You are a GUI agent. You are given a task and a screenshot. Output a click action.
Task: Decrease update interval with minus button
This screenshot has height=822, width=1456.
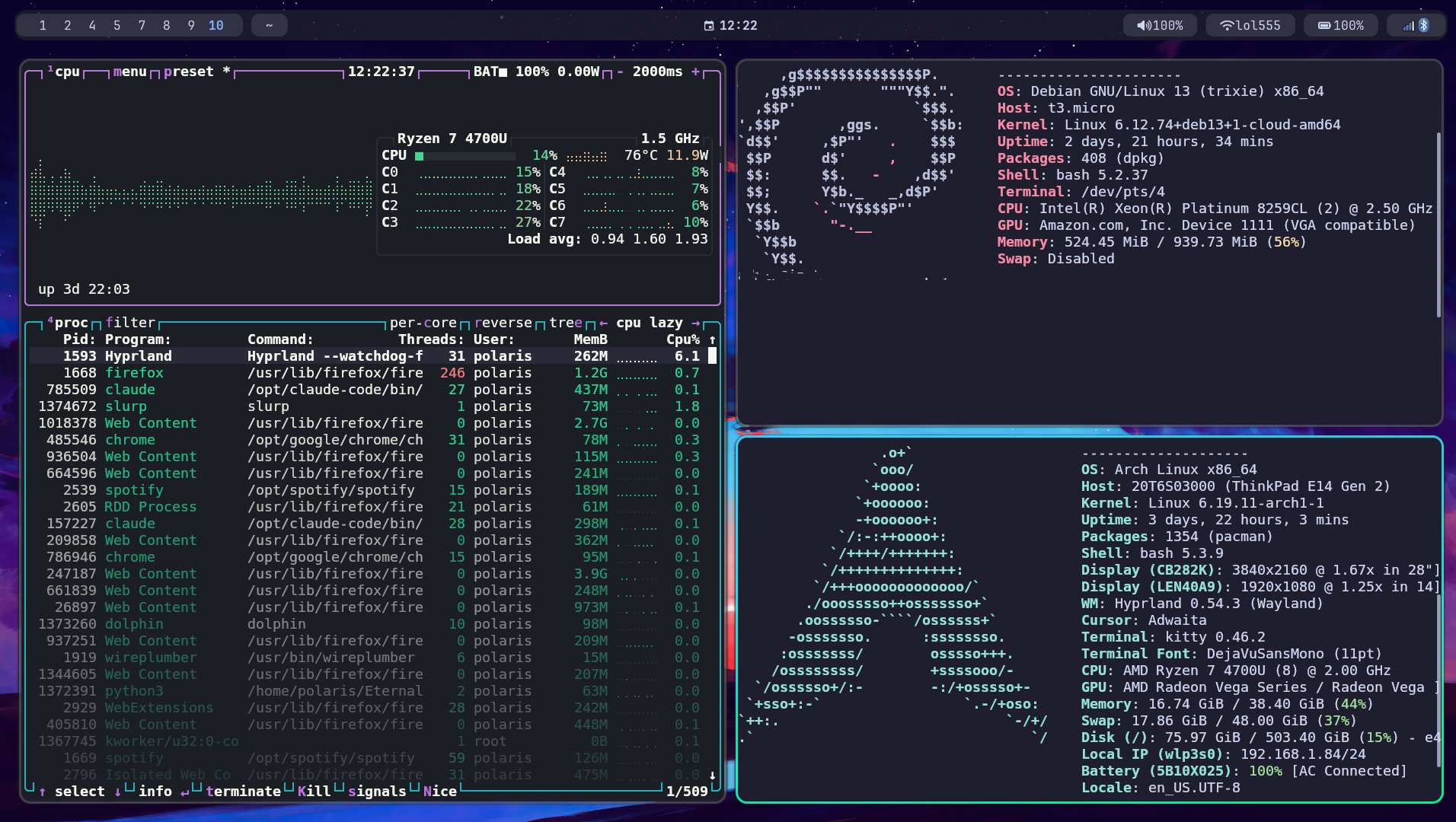pos(620,72)
